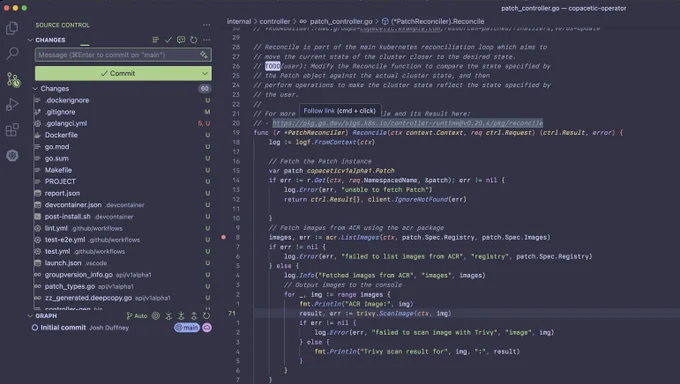Select the Source Control activity bar icon

point(13,79)
